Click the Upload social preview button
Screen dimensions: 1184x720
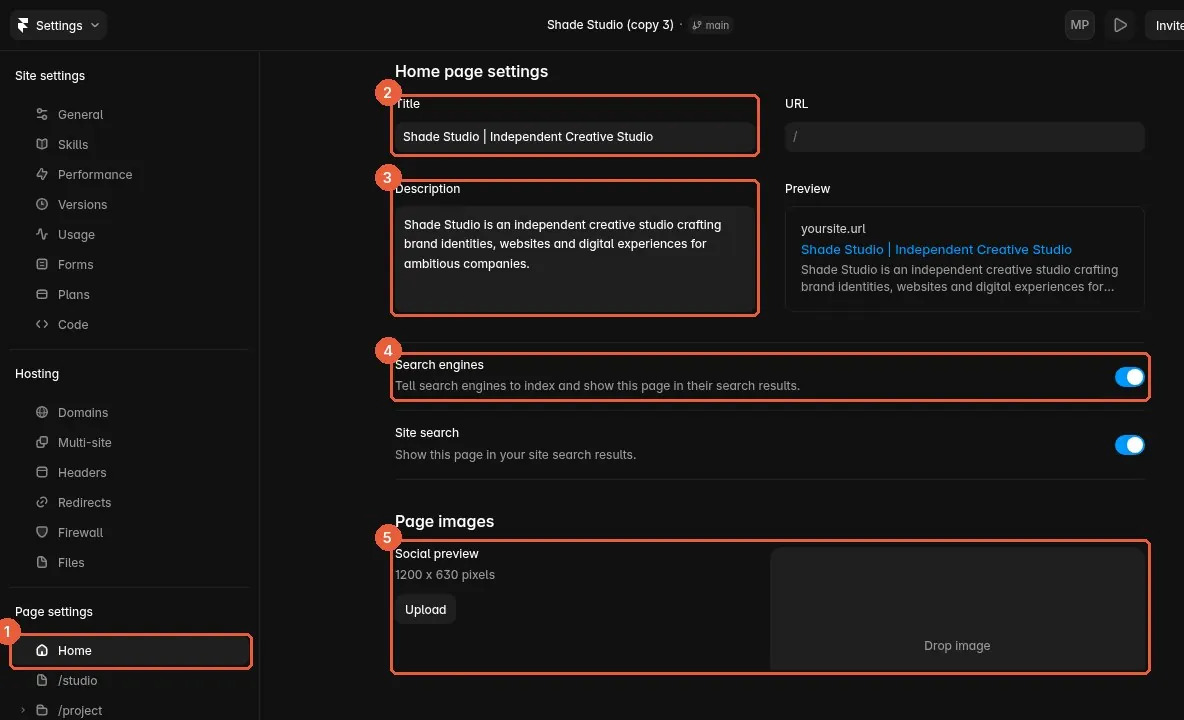coord(425,609)
